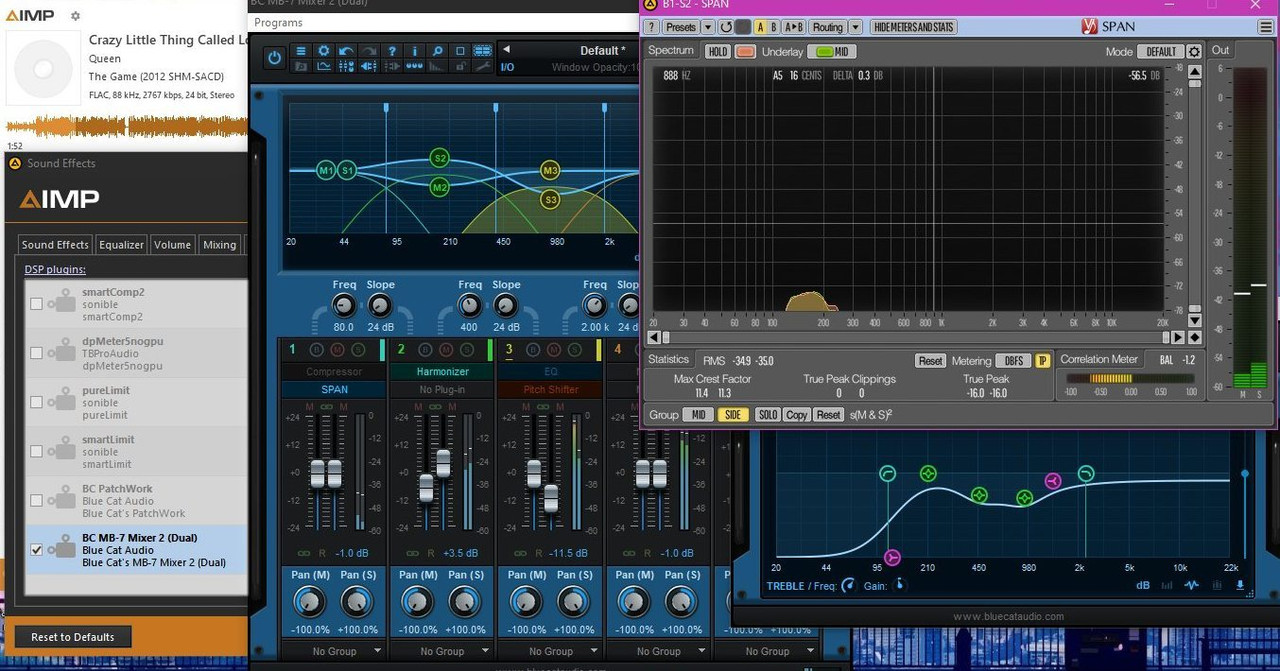
Task: Click the I/O label in MB-7 Mixer
Action: pos(507,68)
